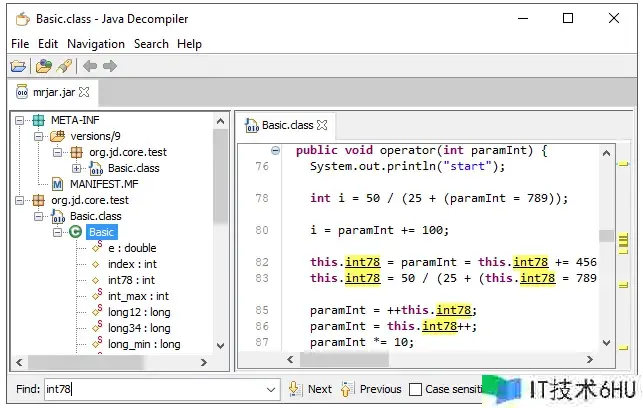Click the Search toolbar icon

point(64,66)
